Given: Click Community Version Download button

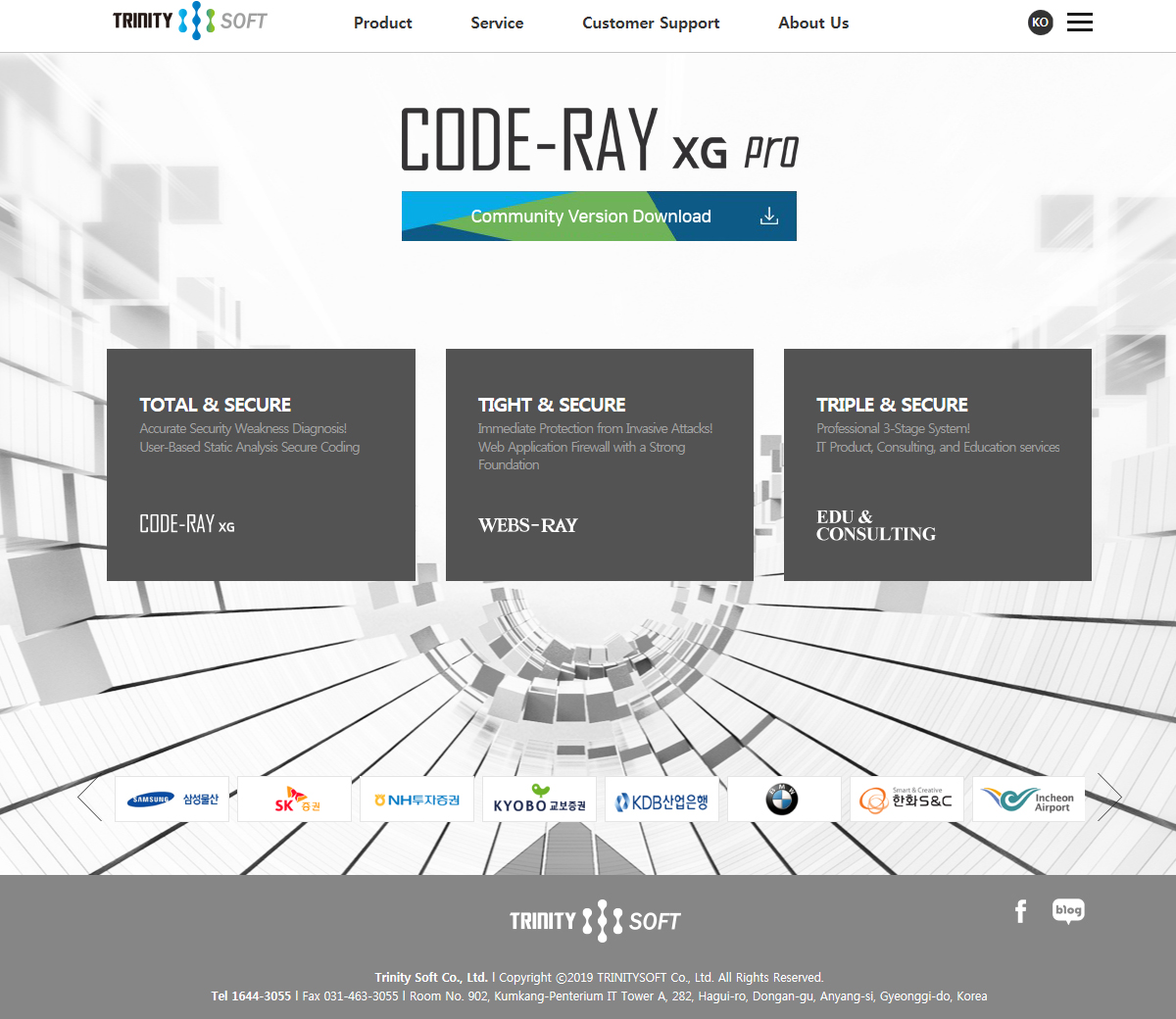Looking at the screenshot, I should (599, 217).
